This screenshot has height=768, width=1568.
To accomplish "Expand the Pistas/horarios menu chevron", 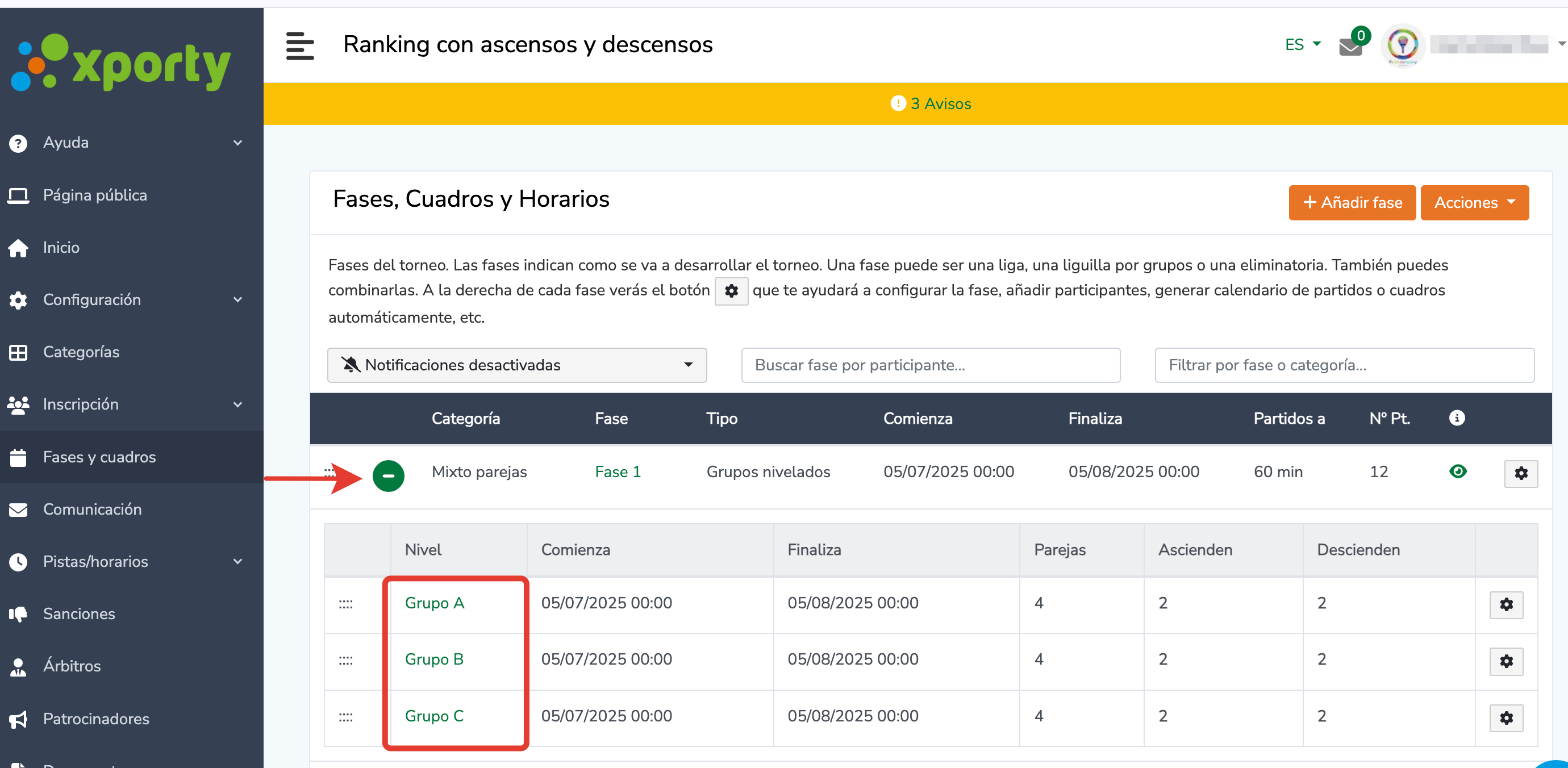I will (x=238, y=562).
